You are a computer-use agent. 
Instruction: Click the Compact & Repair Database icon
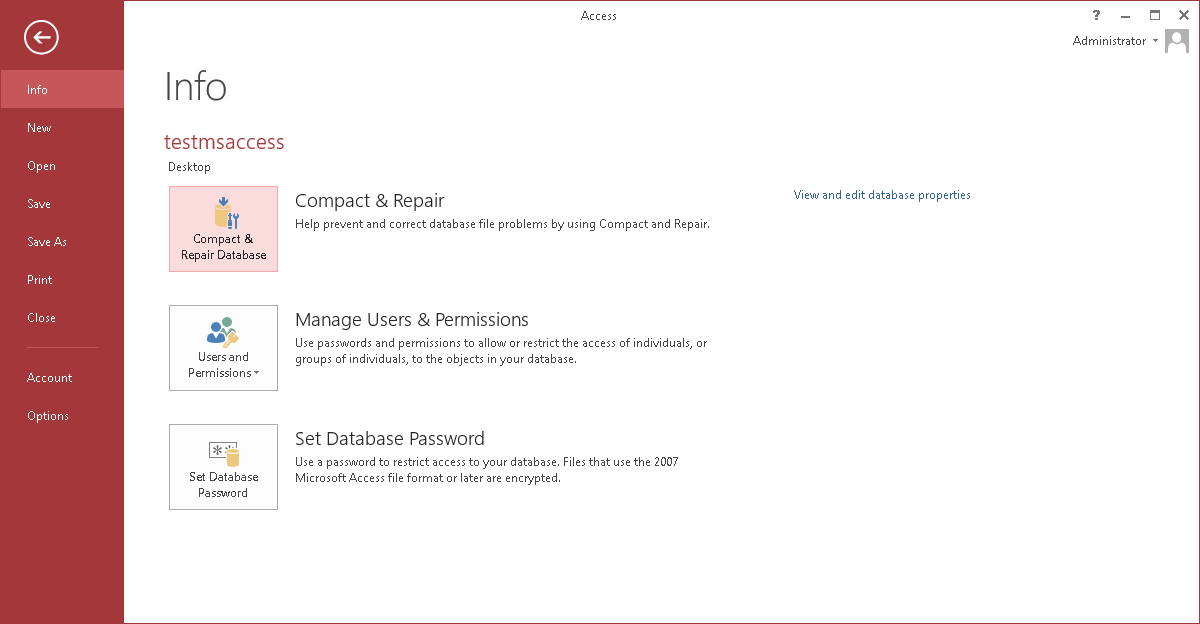(x=224, y=213)
